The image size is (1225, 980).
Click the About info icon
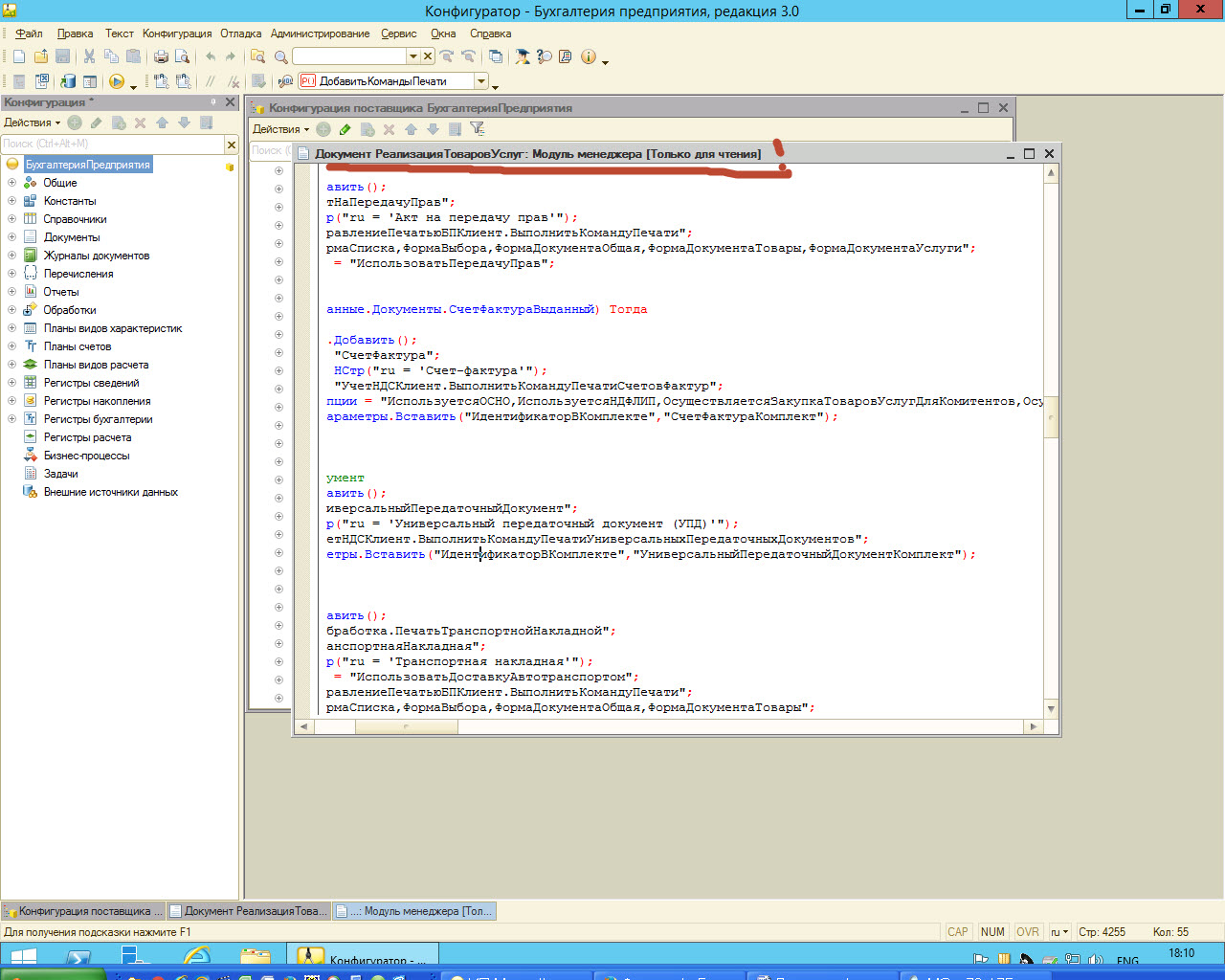588,57
